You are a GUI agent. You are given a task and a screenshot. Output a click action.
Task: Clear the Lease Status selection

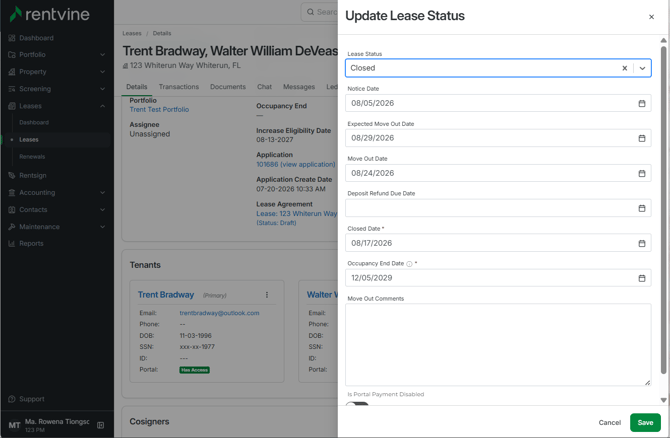624,68
